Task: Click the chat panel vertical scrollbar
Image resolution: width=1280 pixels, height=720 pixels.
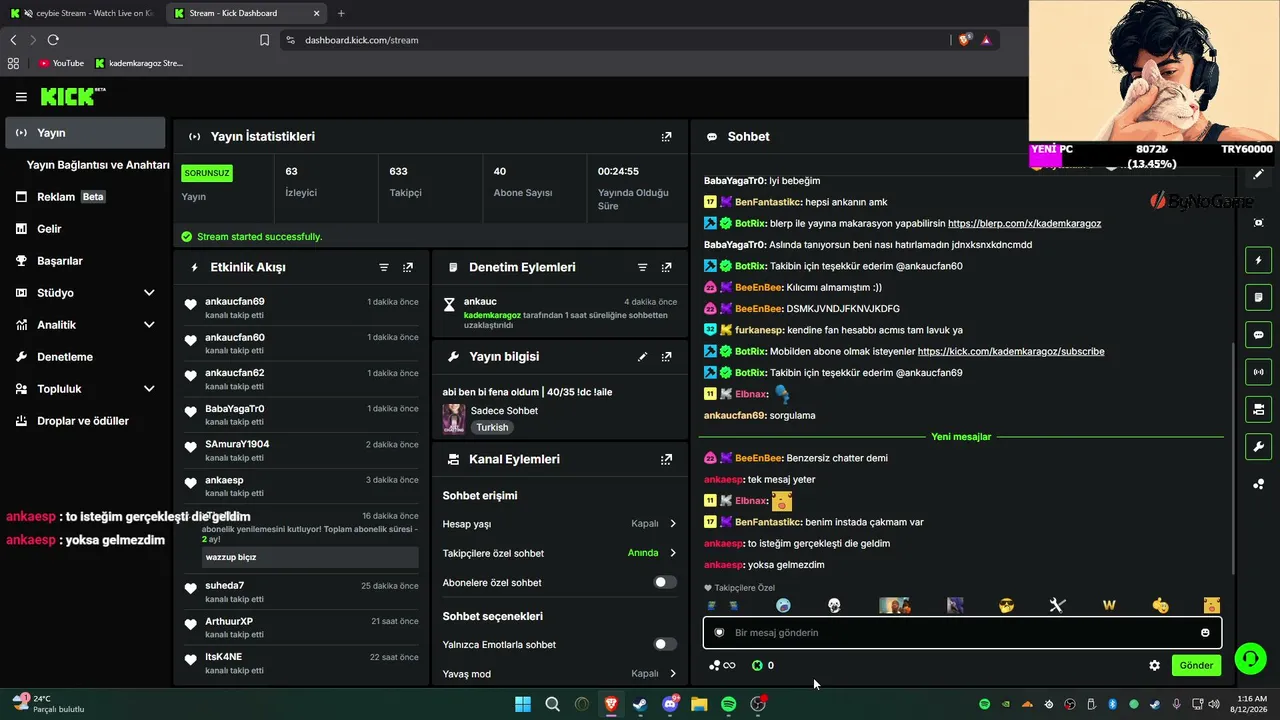Action: click(x=1232, y=457)
